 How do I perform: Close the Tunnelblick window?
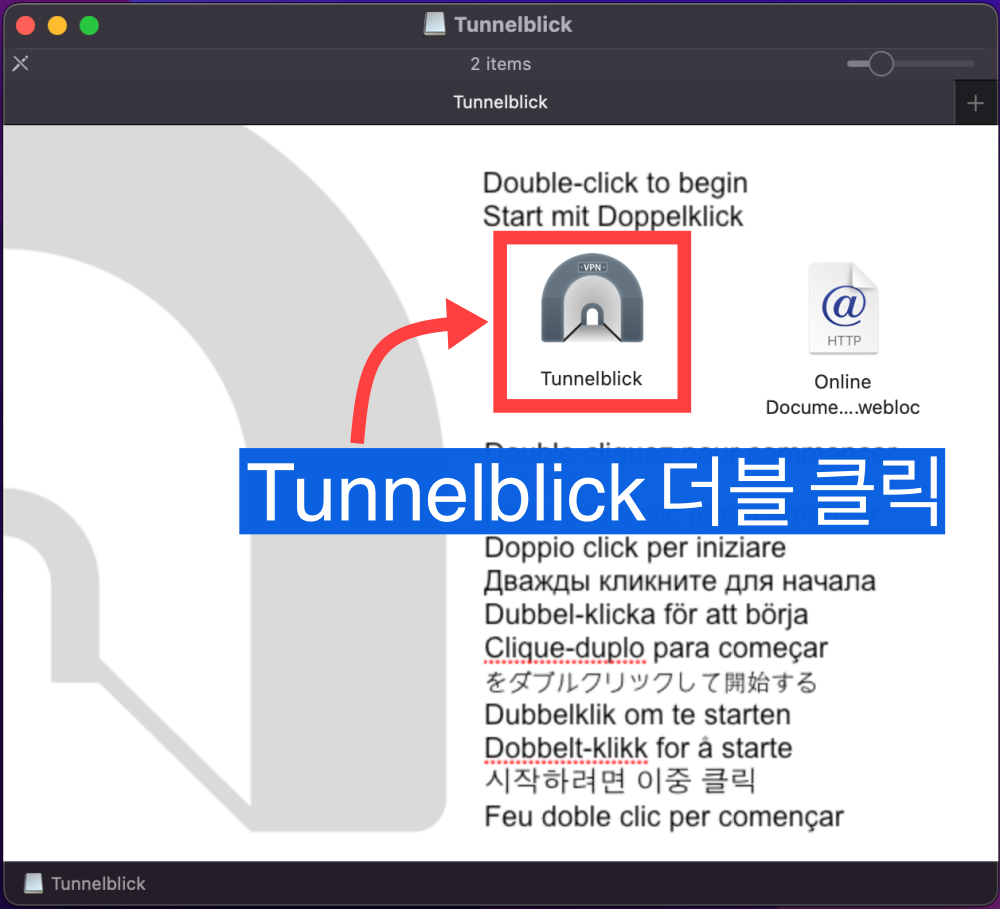tap(26, 26)
